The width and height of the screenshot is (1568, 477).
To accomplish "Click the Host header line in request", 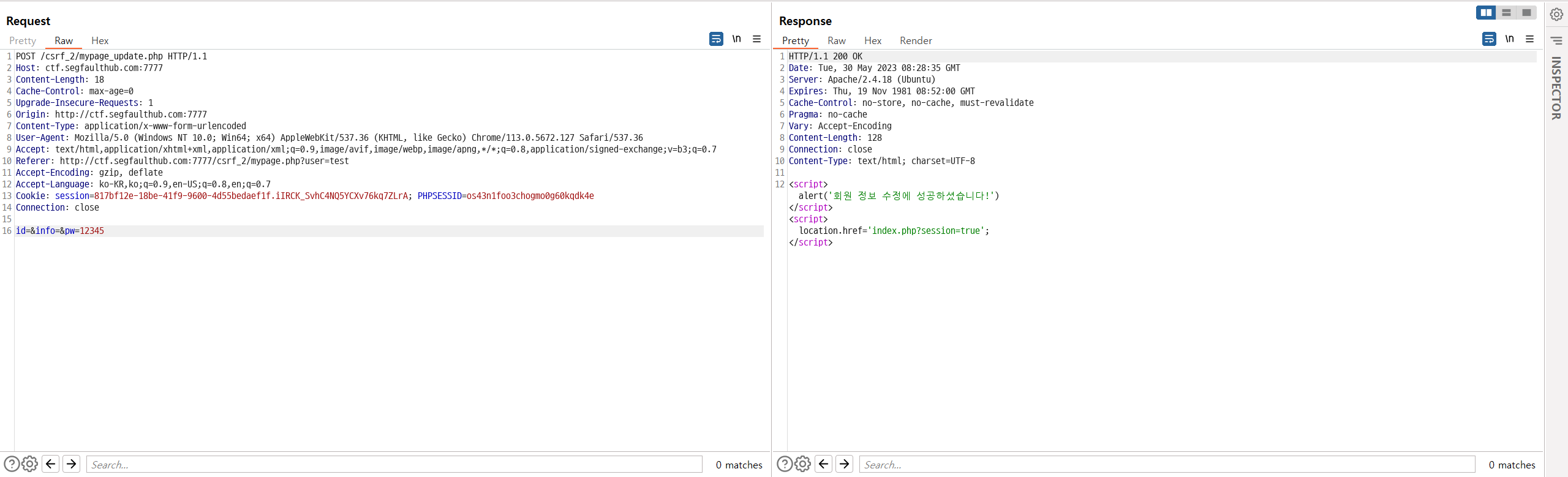I will tap(89, 68).
